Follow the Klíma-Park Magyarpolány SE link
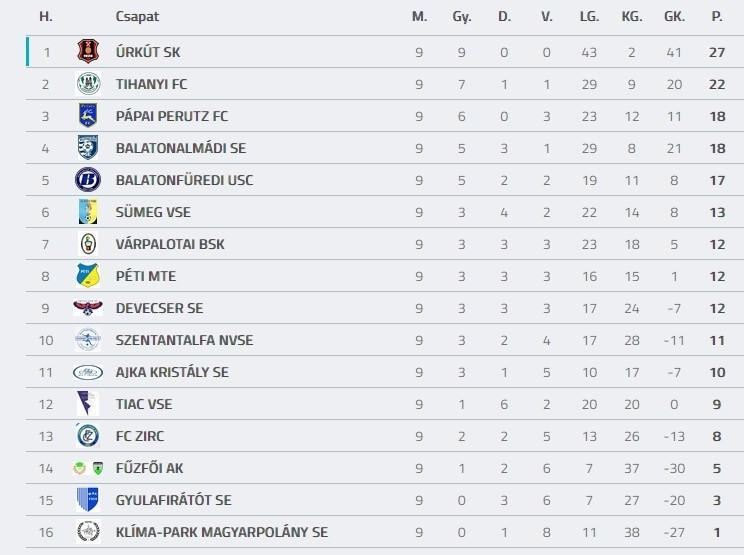Screen dimensions: 744x555 click(221, 532)
